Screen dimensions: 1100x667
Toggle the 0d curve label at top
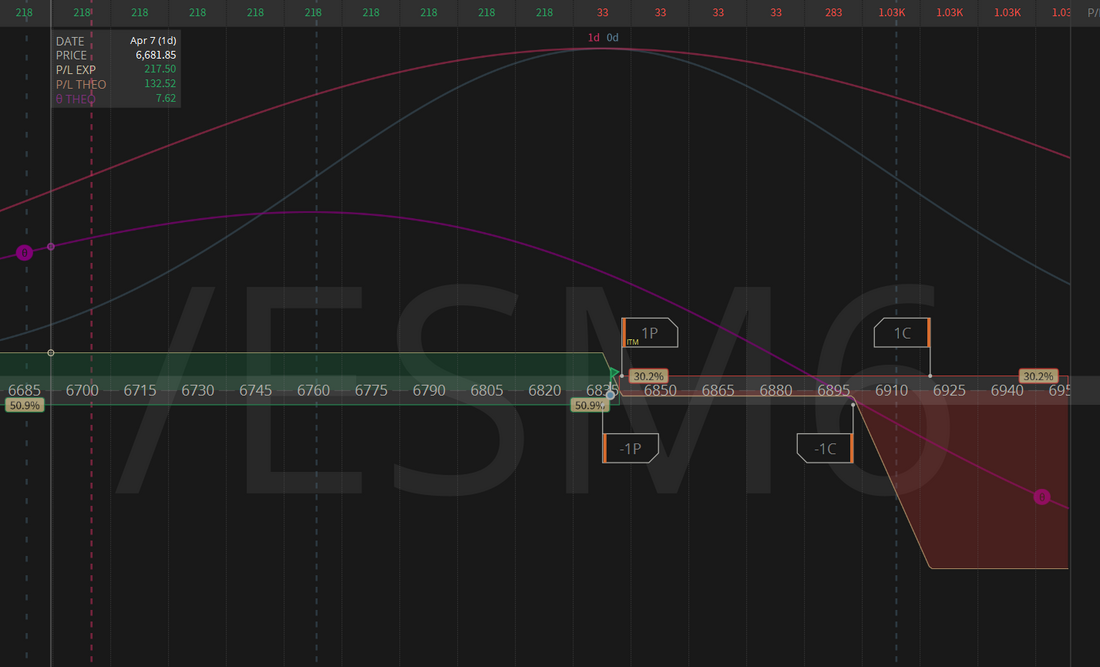613,38
